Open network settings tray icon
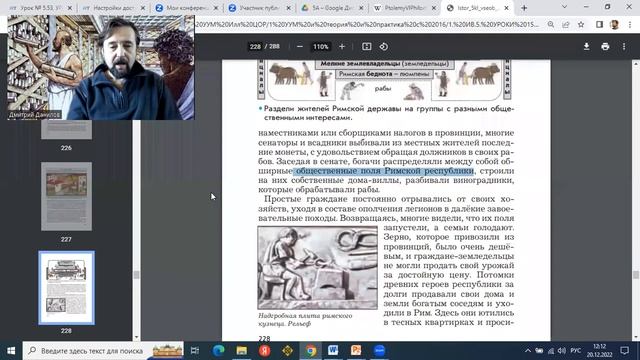640x360 pixels. (551, 351)
